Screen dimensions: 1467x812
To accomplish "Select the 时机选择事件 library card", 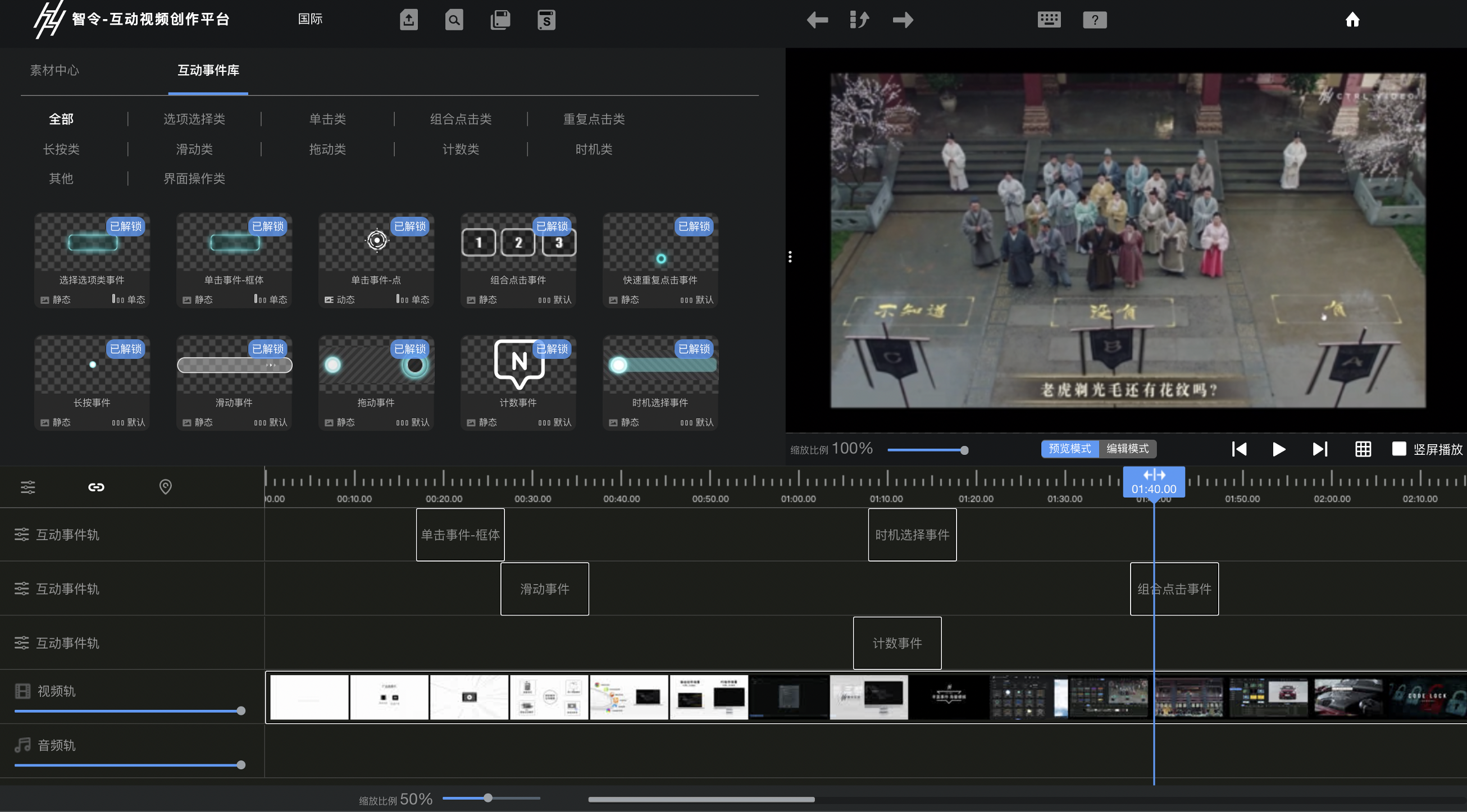I will 660,383.
